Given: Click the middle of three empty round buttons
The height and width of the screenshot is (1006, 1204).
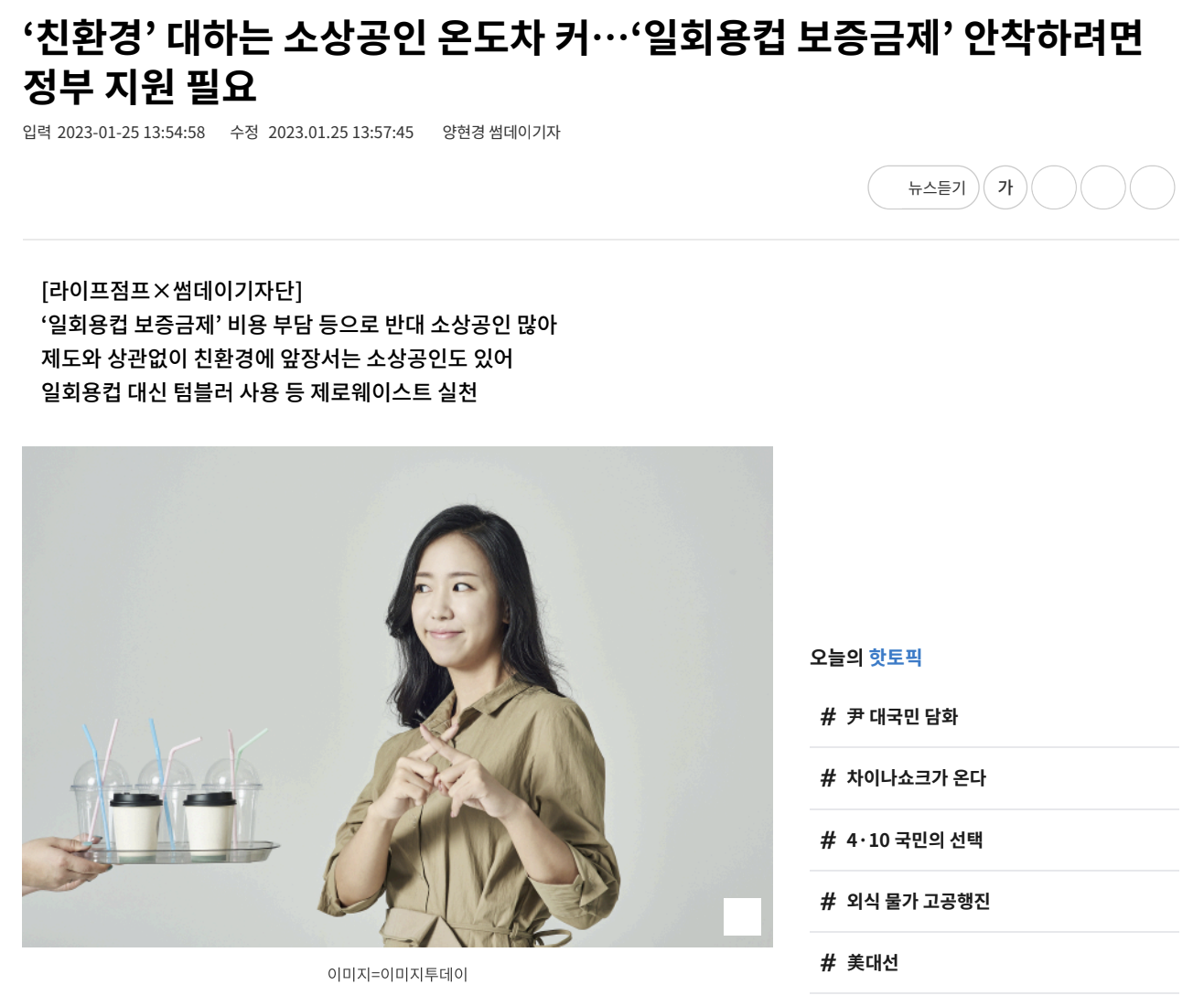Looking at the screenshot, I should coord(1103,187).
